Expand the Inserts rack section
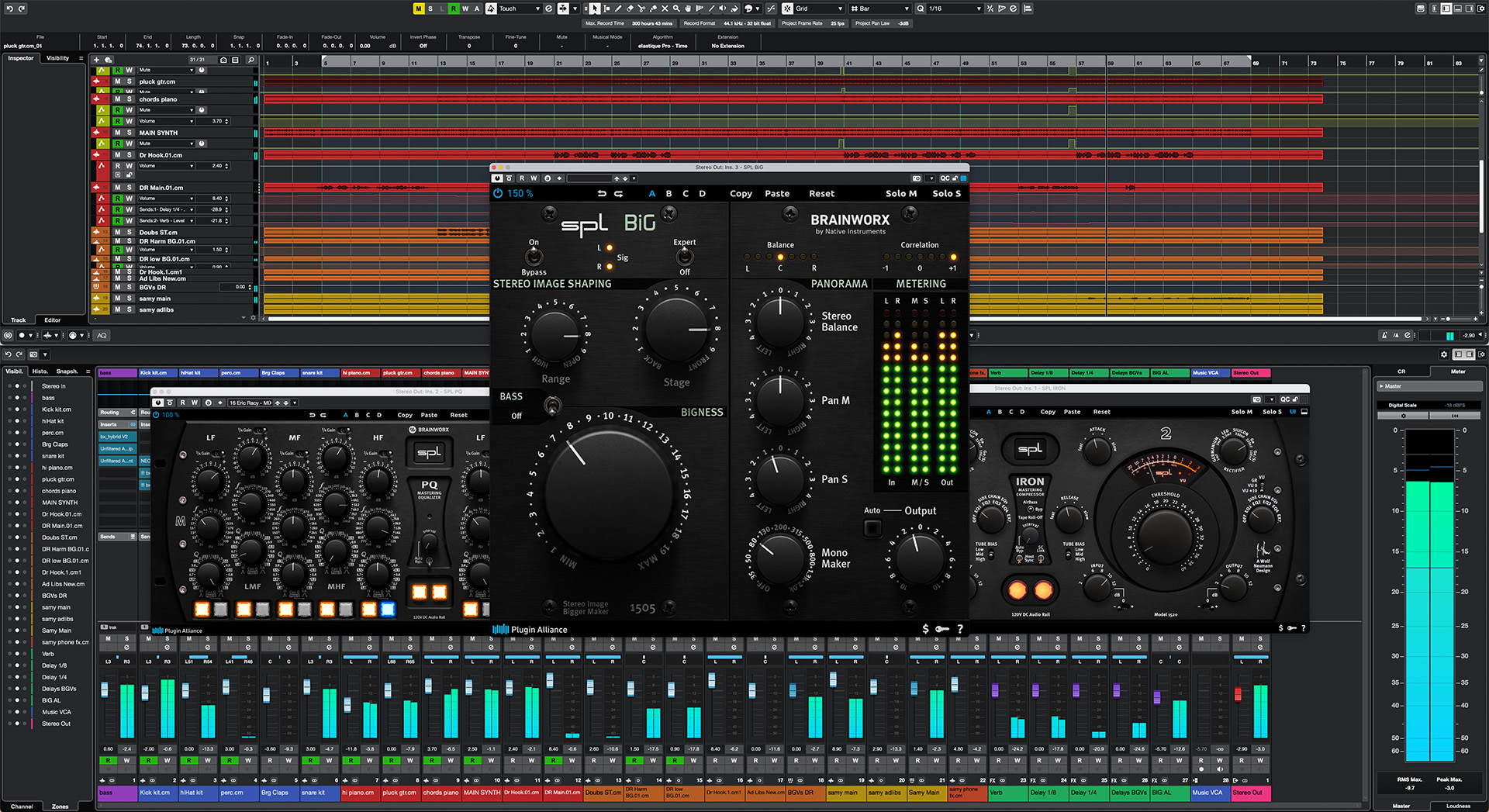 point(117,424)
